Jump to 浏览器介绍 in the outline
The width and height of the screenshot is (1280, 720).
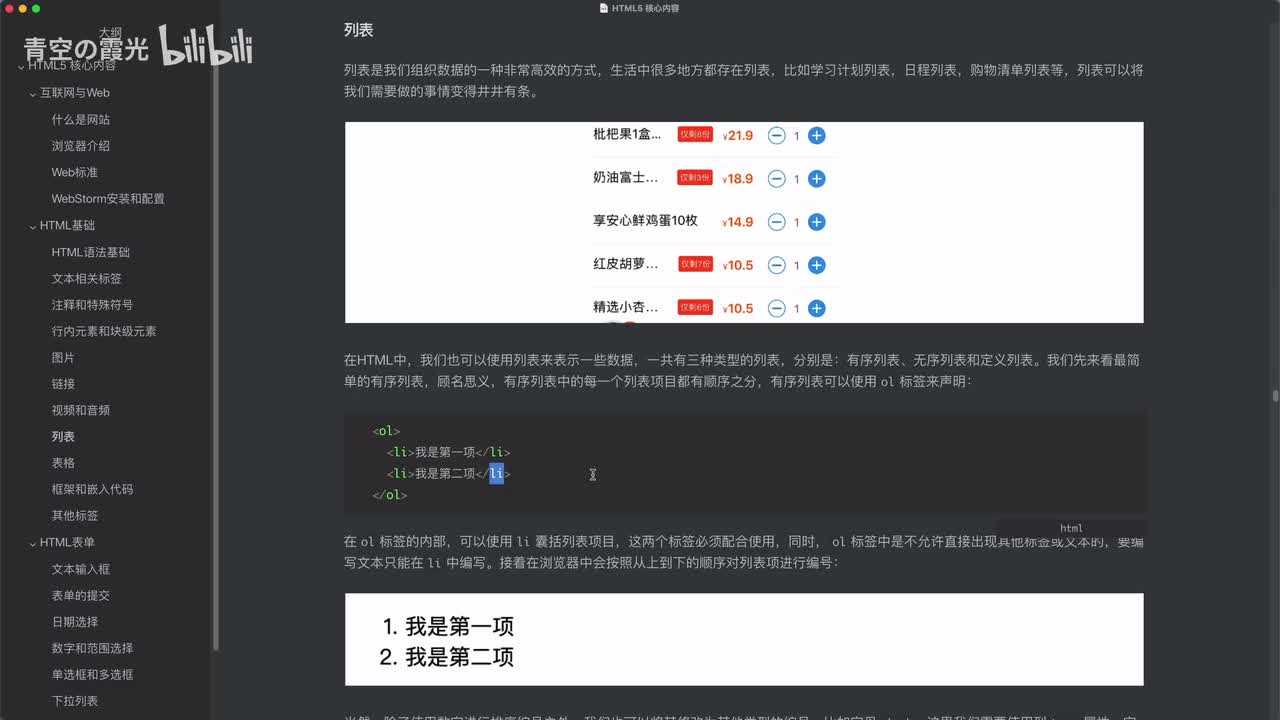tap(81, 146)
